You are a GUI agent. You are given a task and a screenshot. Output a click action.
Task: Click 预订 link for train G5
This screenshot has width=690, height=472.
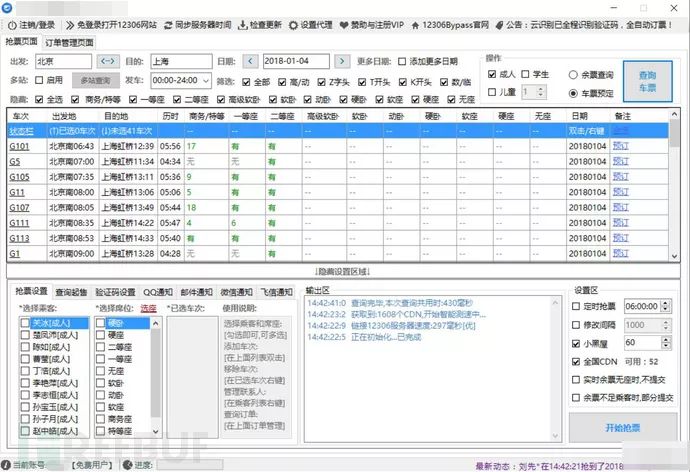620,161
